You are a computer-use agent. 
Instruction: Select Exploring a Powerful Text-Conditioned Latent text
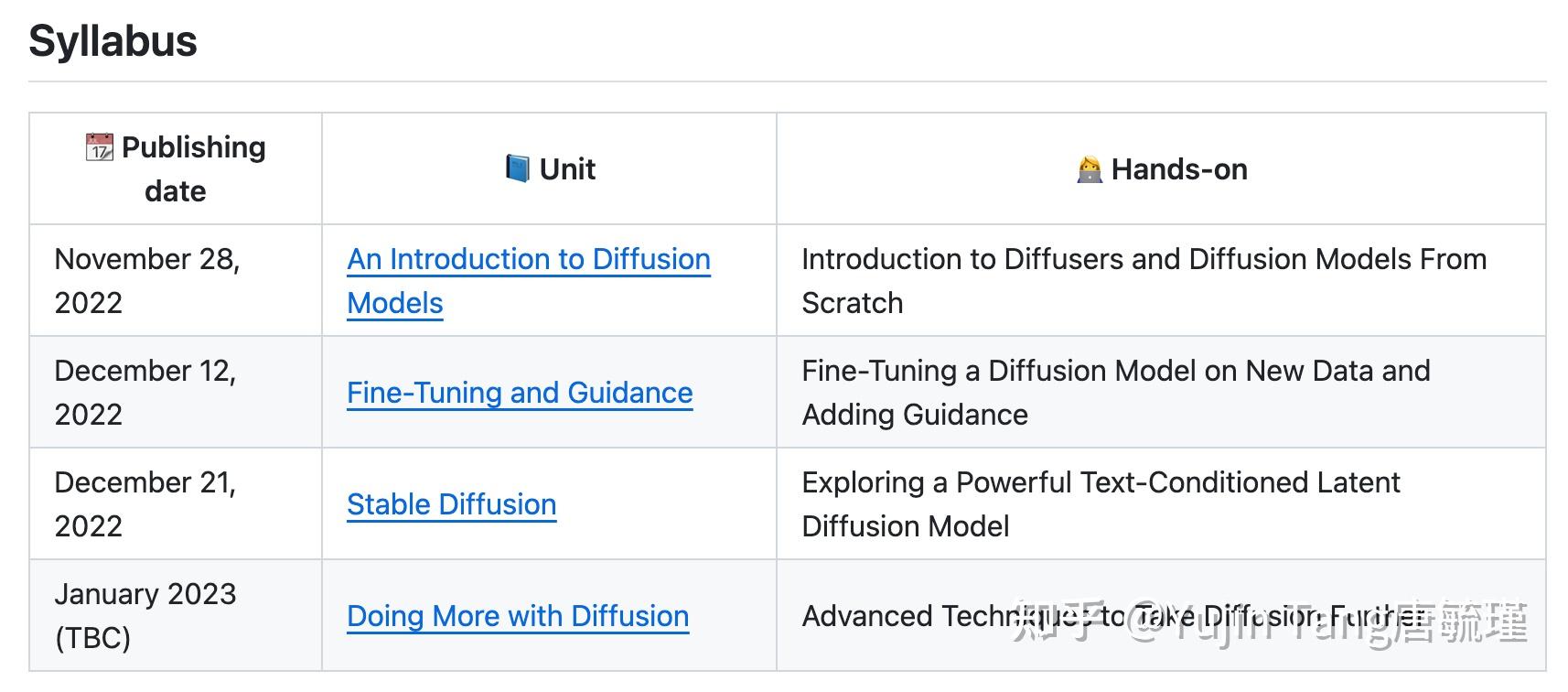coord(1100,483)
